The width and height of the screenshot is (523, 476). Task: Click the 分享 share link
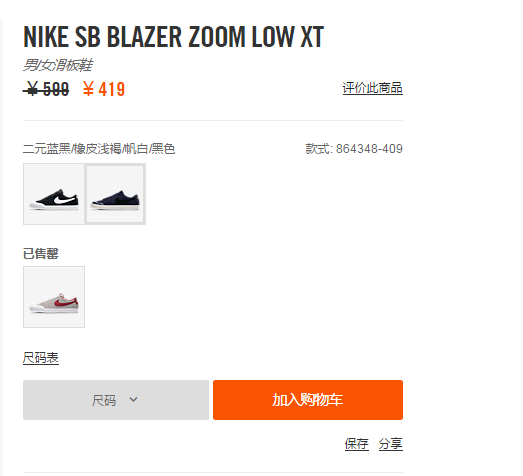(391, 444)
